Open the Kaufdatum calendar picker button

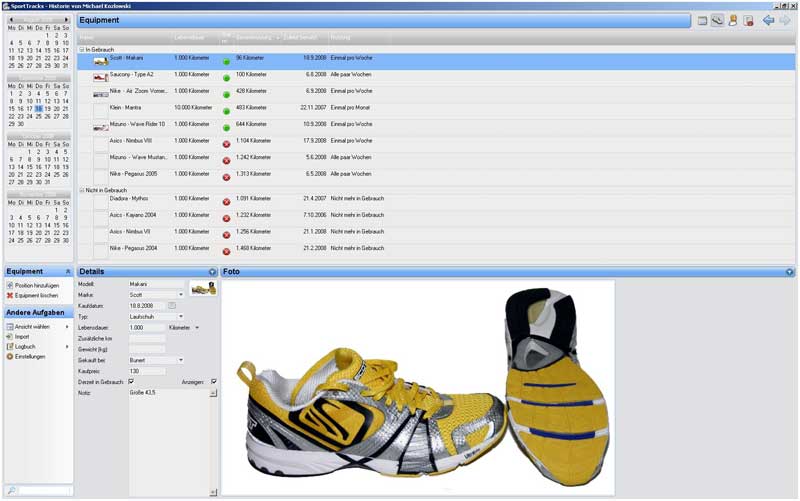[x=172, y=306]
